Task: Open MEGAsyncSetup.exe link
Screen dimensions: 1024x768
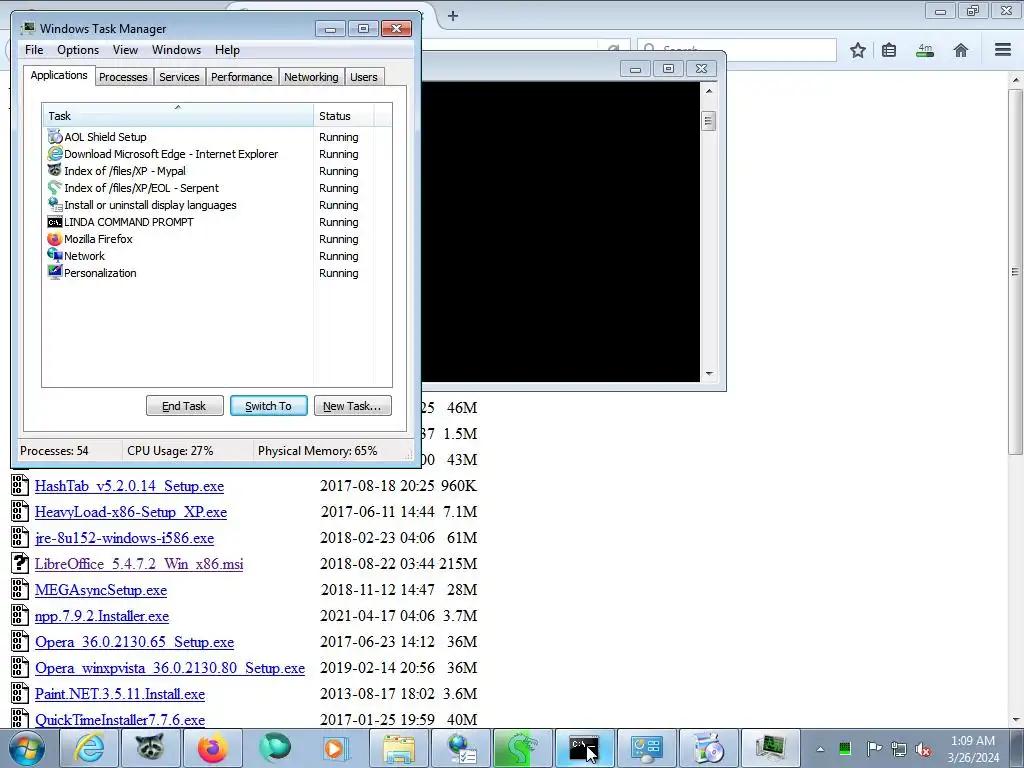Action: pos(101,590)
